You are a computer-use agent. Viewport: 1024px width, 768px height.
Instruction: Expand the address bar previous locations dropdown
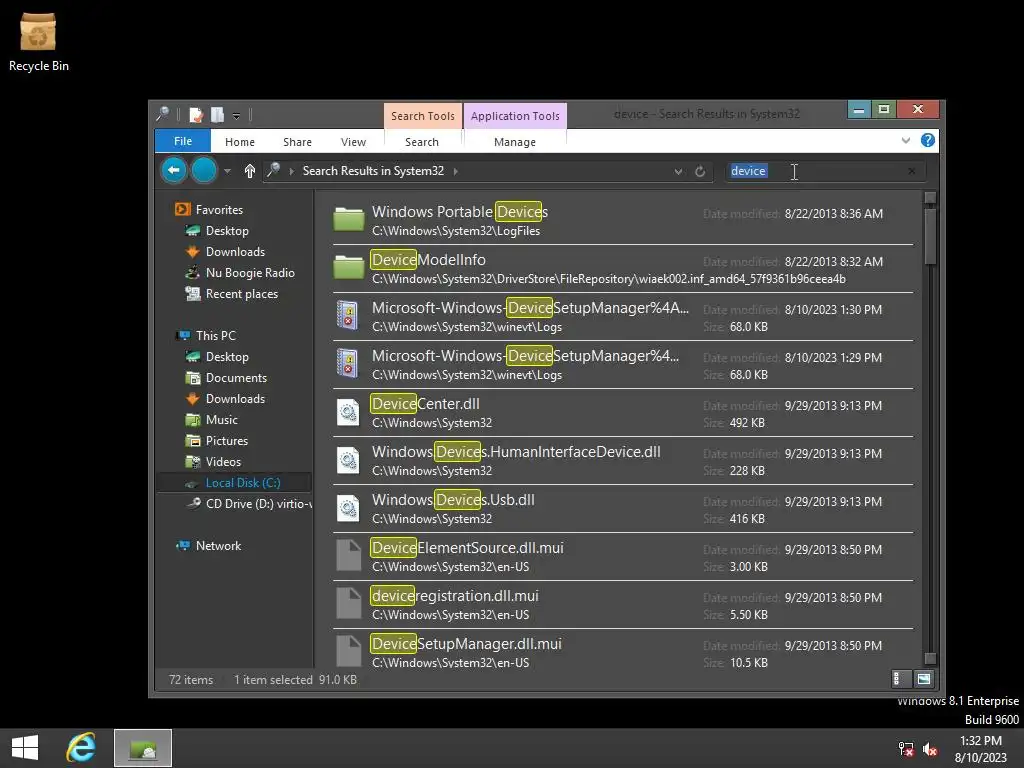679,171
